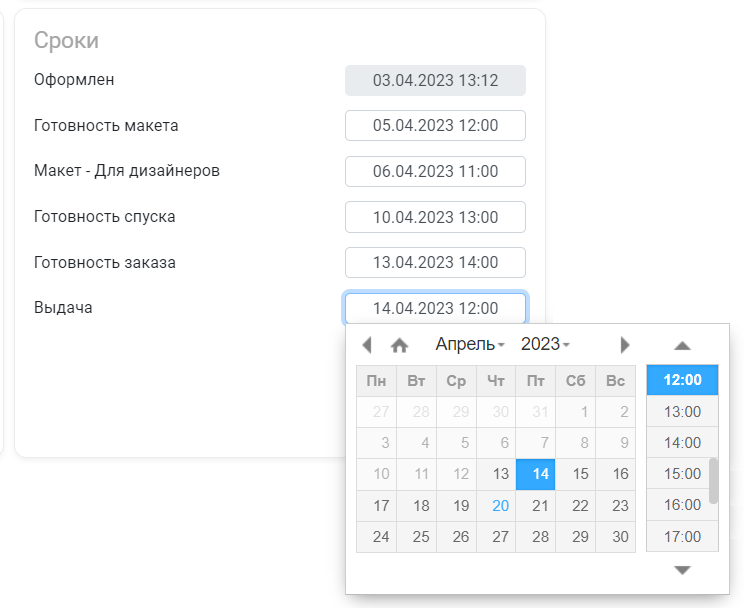
Task: Open the 2023 year dropdown
Action: point(545,344)
